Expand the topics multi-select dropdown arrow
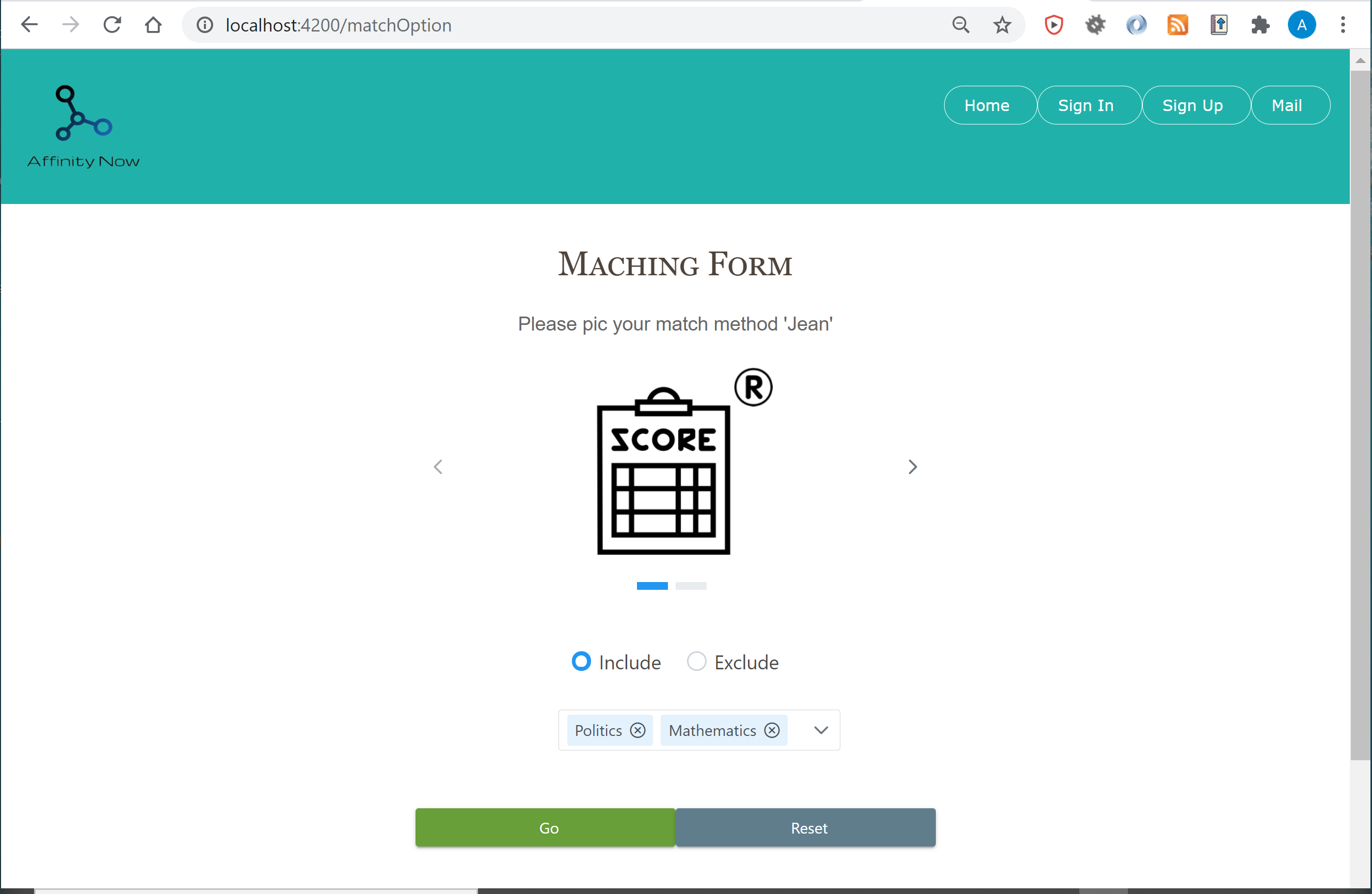 pyautogui.click(x=821, y=730)
